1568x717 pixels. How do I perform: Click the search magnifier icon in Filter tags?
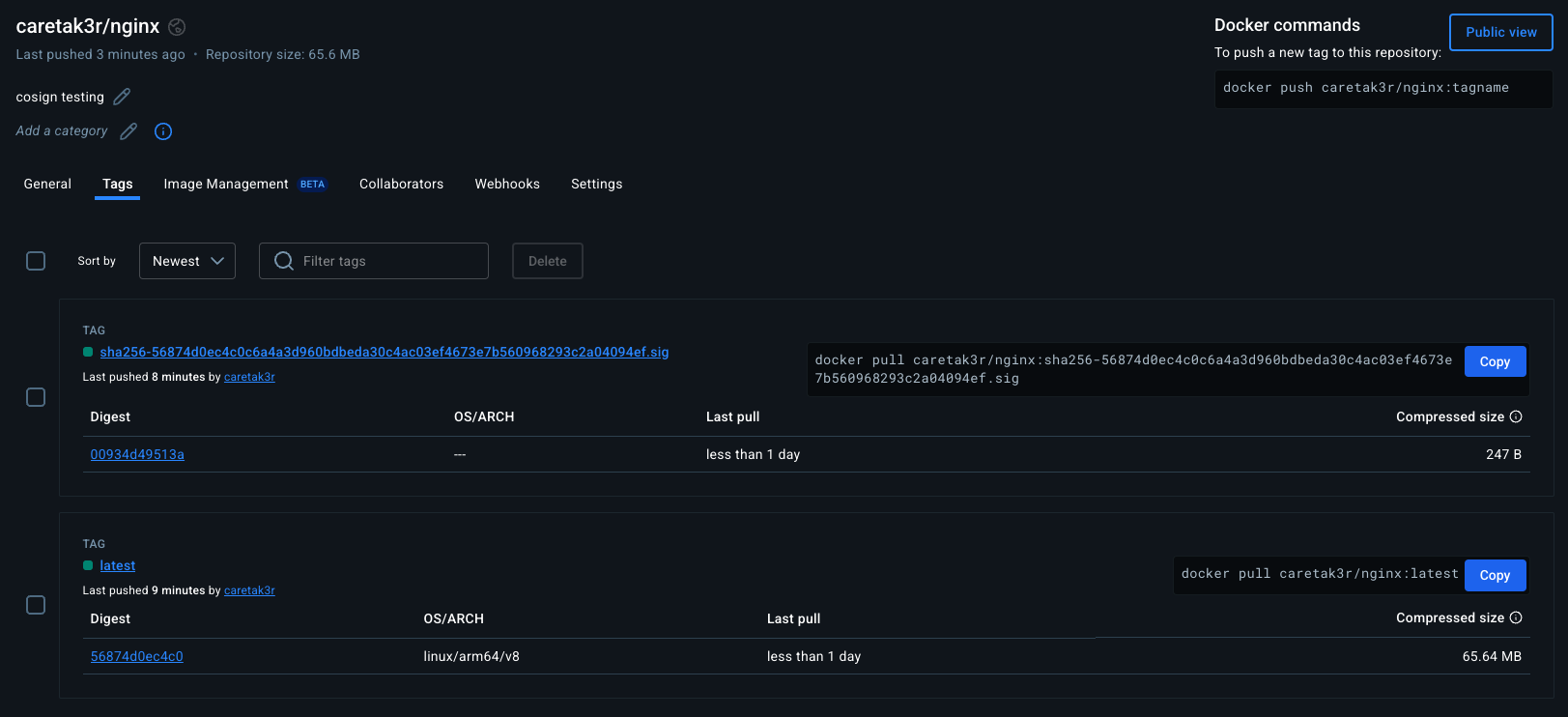[284, 261]
